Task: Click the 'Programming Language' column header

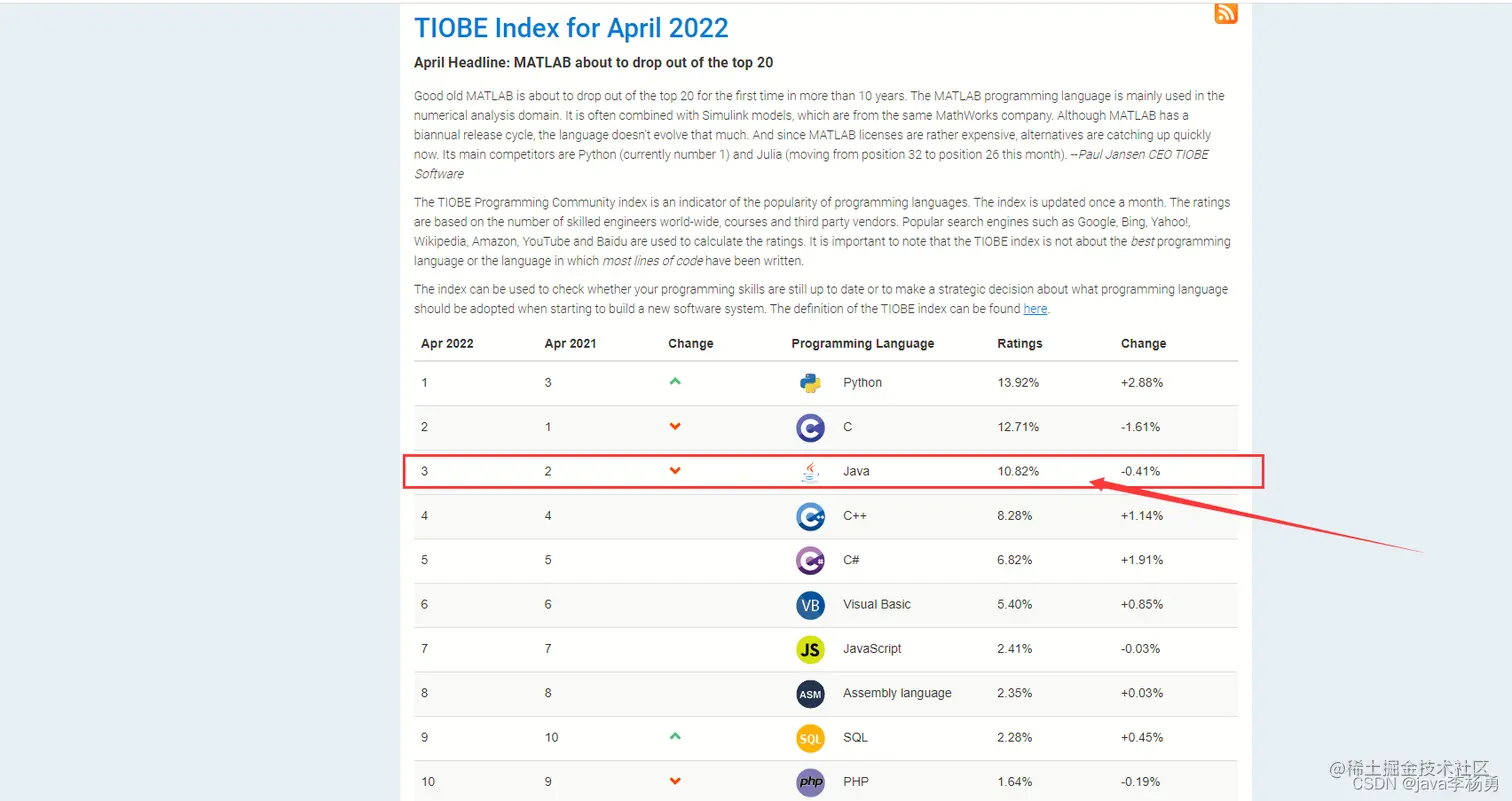Action: pos(863,343)
